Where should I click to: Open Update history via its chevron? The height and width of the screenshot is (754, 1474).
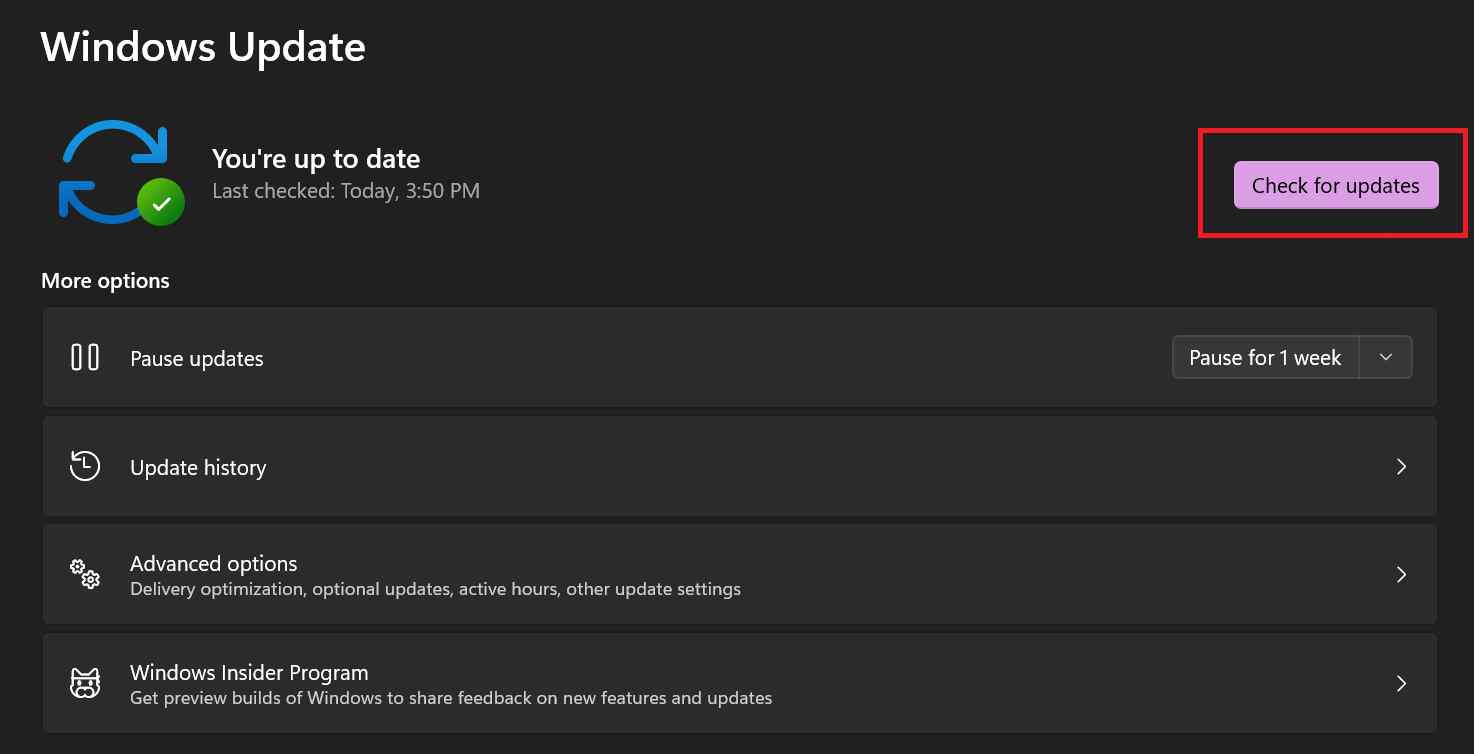[x=1401, y=467]
